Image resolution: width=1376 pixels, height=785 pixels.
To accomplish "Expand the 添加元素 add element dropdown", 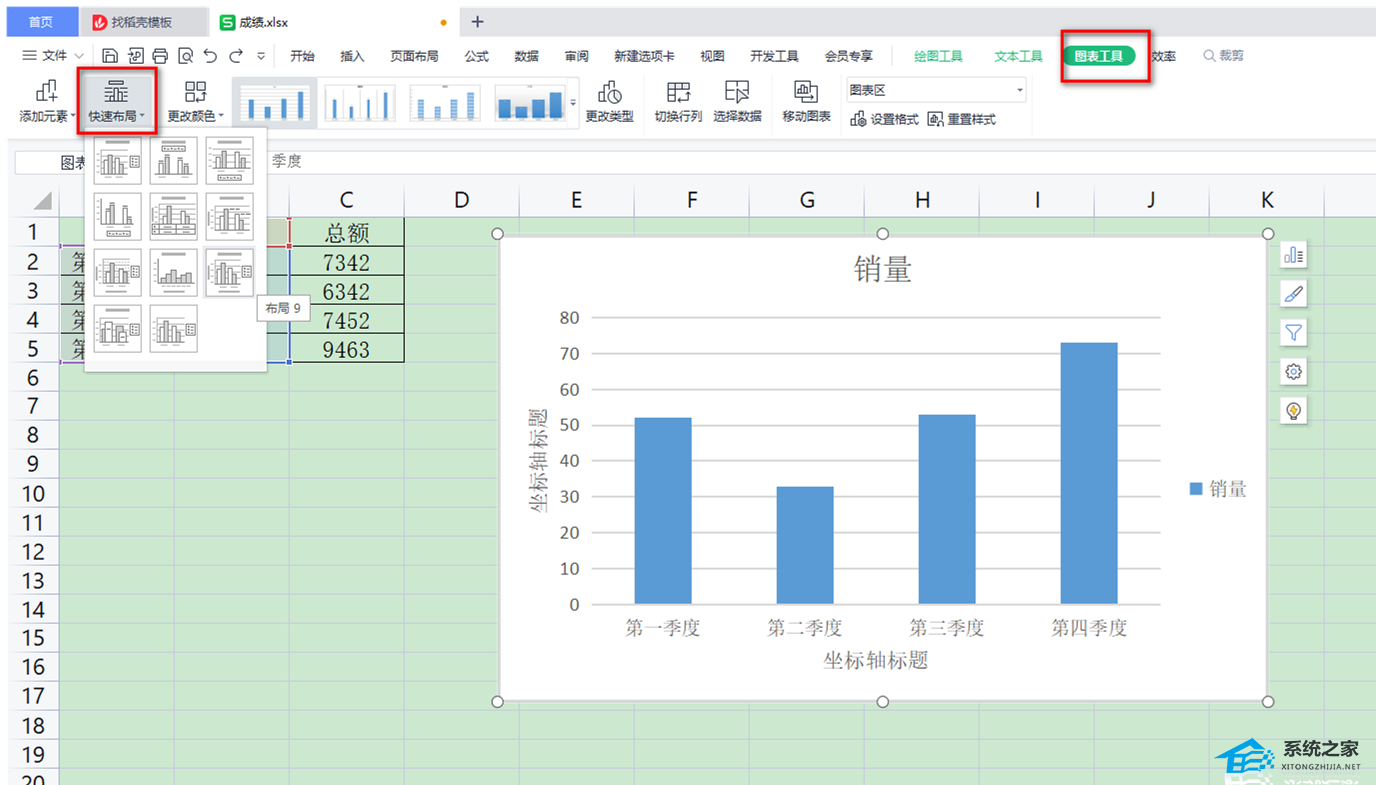I will click(46, 103).
